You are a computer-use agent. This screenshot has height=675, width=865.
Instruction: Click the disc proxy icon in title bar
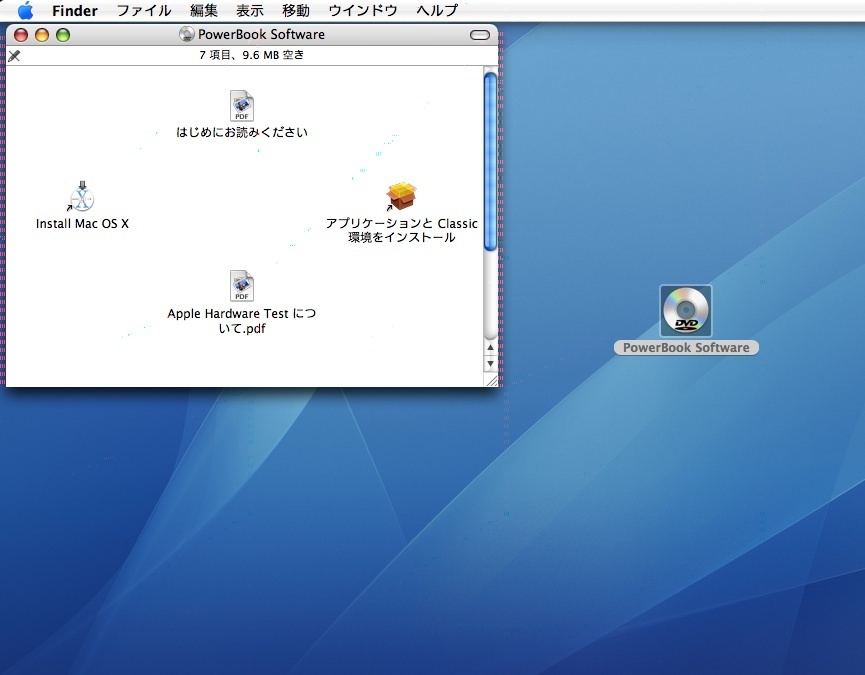point(186,34)
